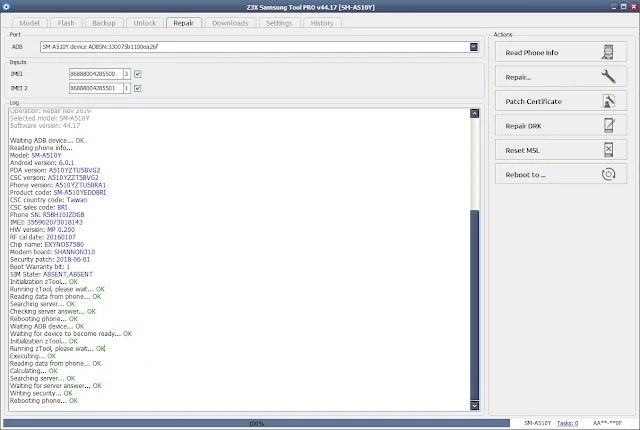Click the Repair... button
The image size is (640, 430).
point(561,77)
